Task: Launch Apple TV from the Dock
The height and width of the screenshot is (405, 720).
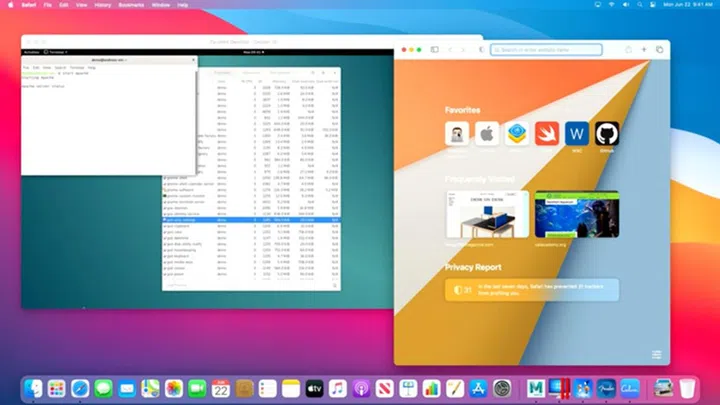Action: tap(314, 388)
